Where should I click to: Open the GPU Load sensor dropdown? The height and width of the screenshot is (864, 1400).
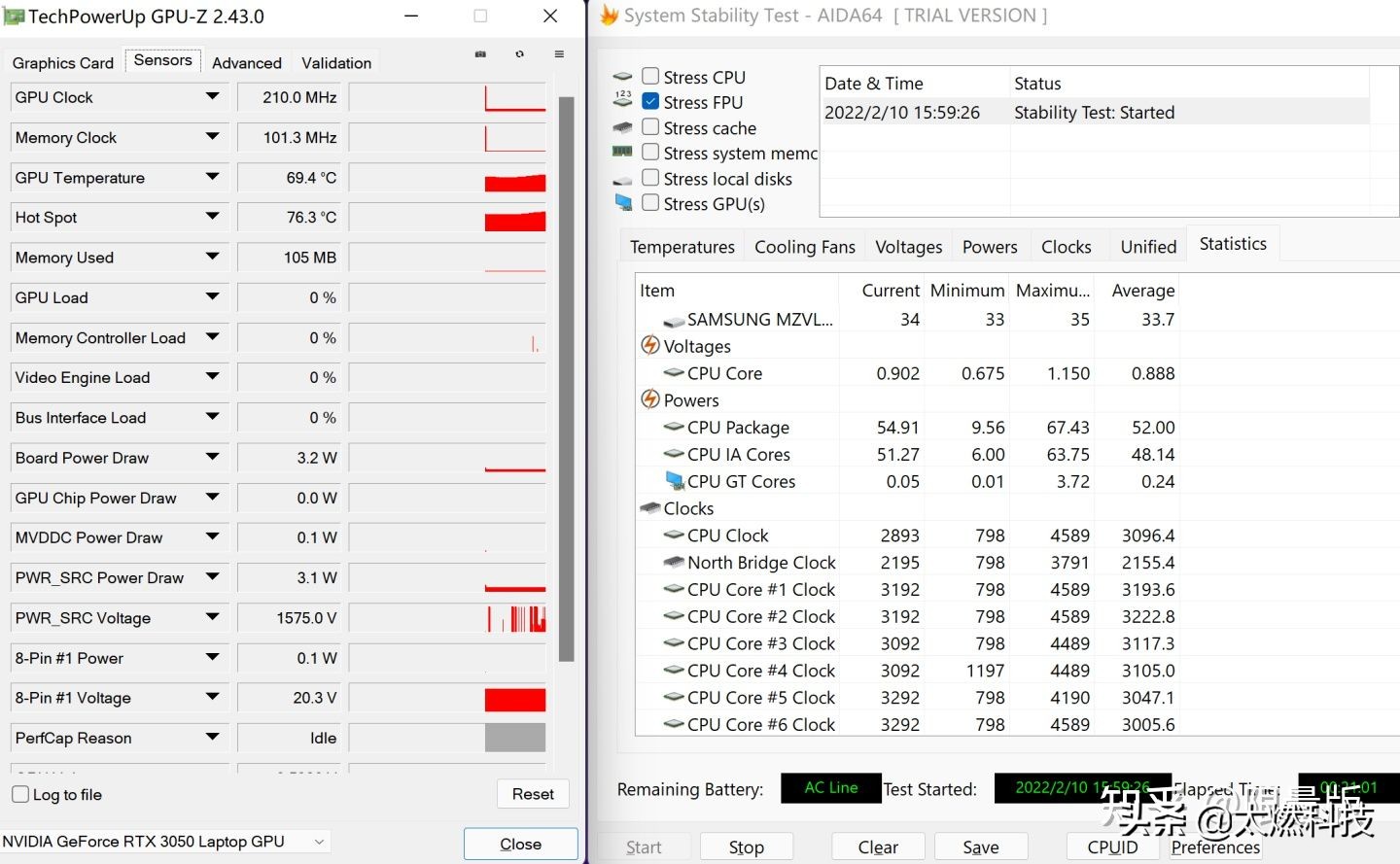coord(212,296)
